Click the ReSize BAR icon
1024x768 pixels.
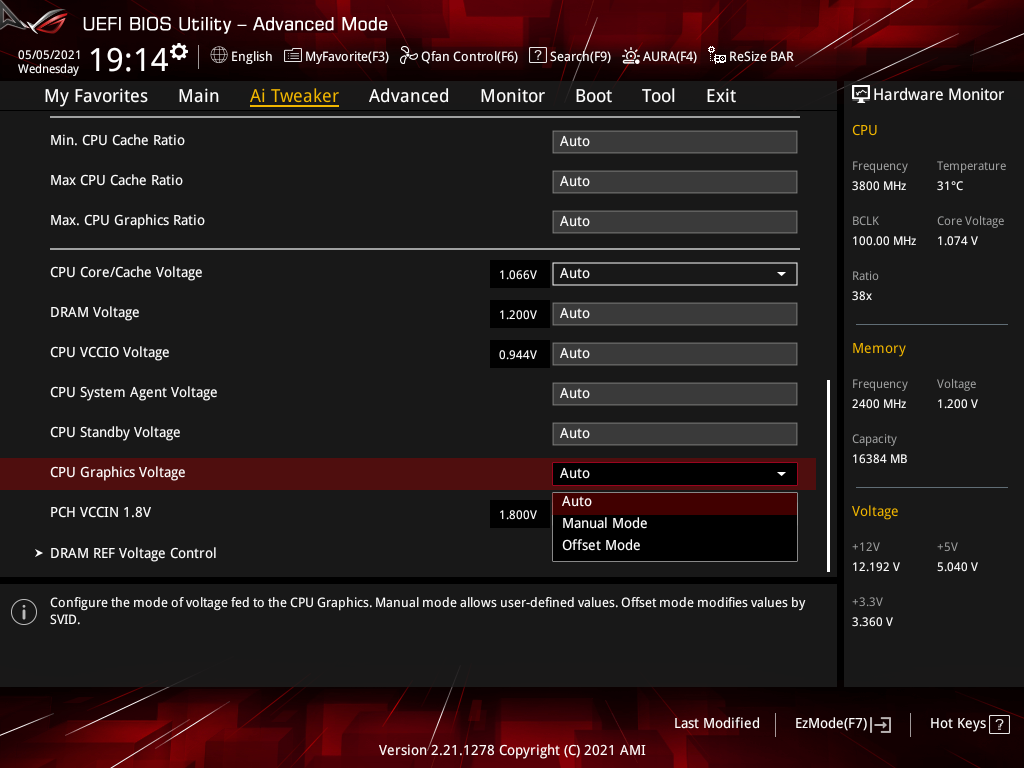click(x=716, y=56)
